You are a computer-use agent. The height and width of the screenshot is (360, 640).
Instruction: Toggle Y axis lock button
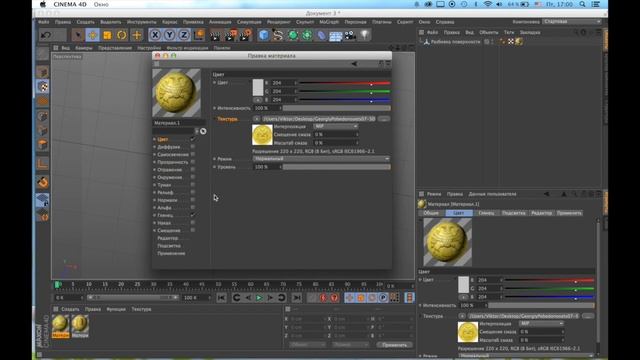pyautogui.click(x=169, y=35)
